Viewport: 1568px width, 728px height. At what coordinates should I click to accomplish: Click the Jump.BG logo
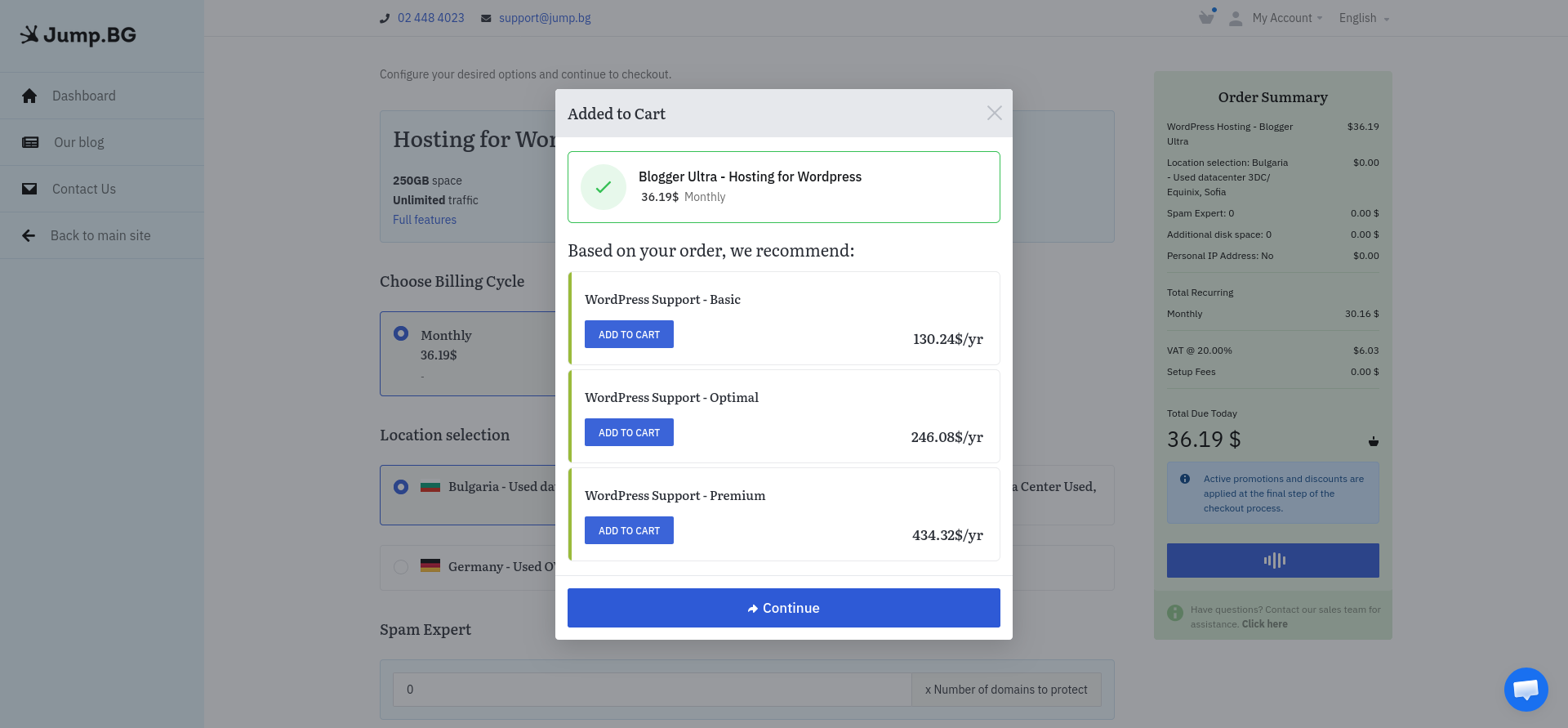point(78,35)
